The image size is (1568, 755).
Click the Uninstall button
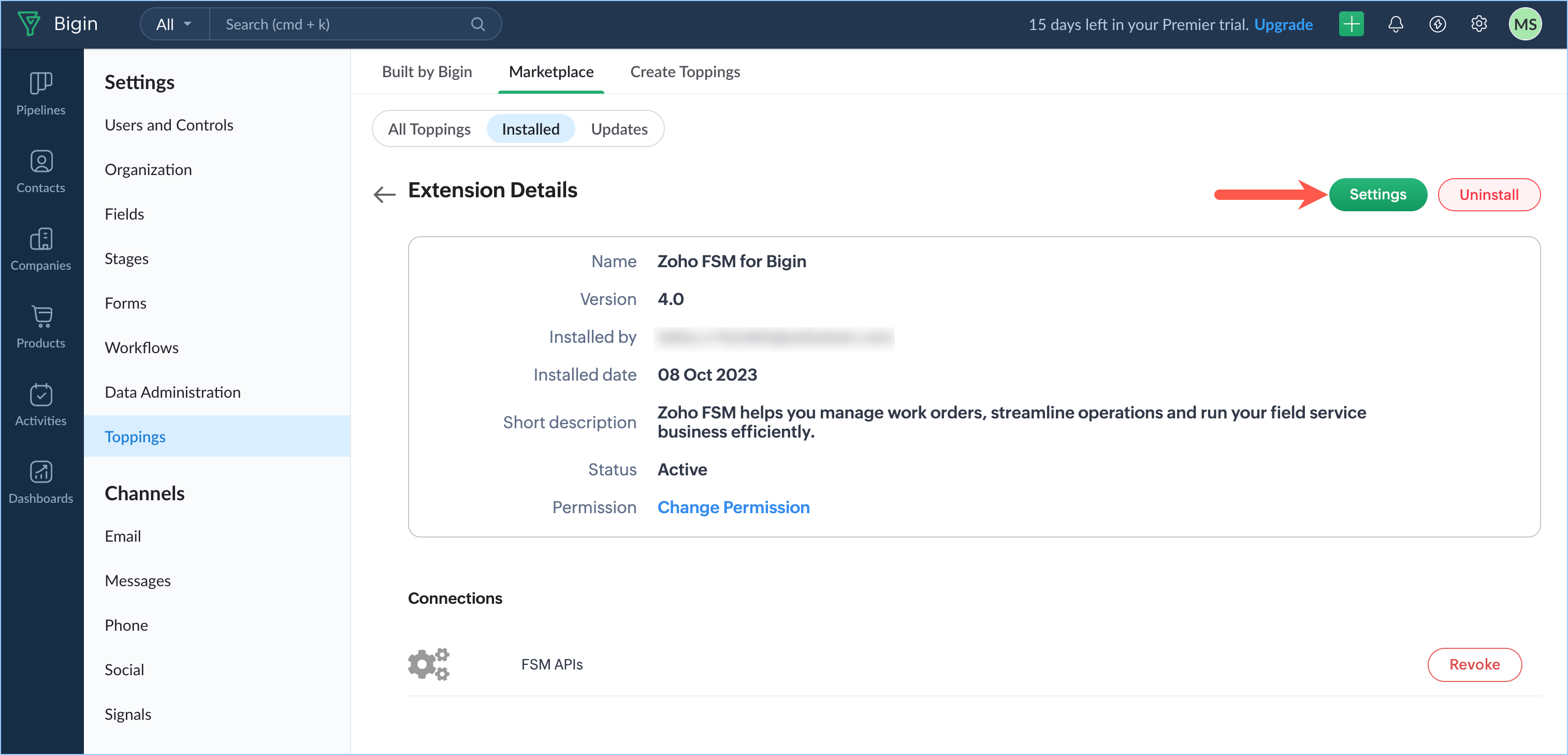[x=1488, y=195]
